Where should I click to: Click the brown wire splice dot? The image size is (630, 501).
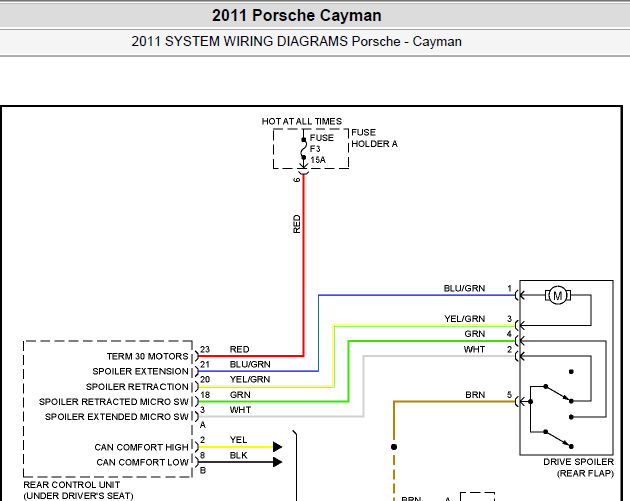coord(394,447)
